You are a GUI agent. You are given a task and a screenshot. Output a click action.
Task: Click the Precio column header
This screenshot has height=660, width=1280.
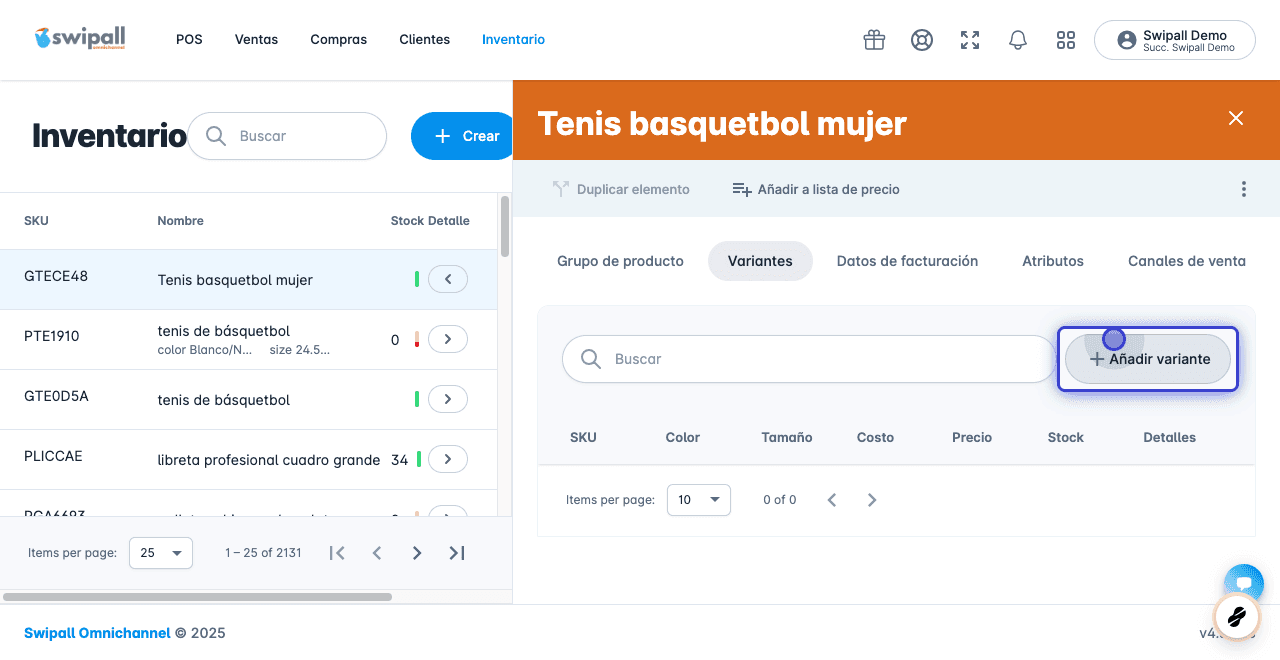tap(972, 437)
